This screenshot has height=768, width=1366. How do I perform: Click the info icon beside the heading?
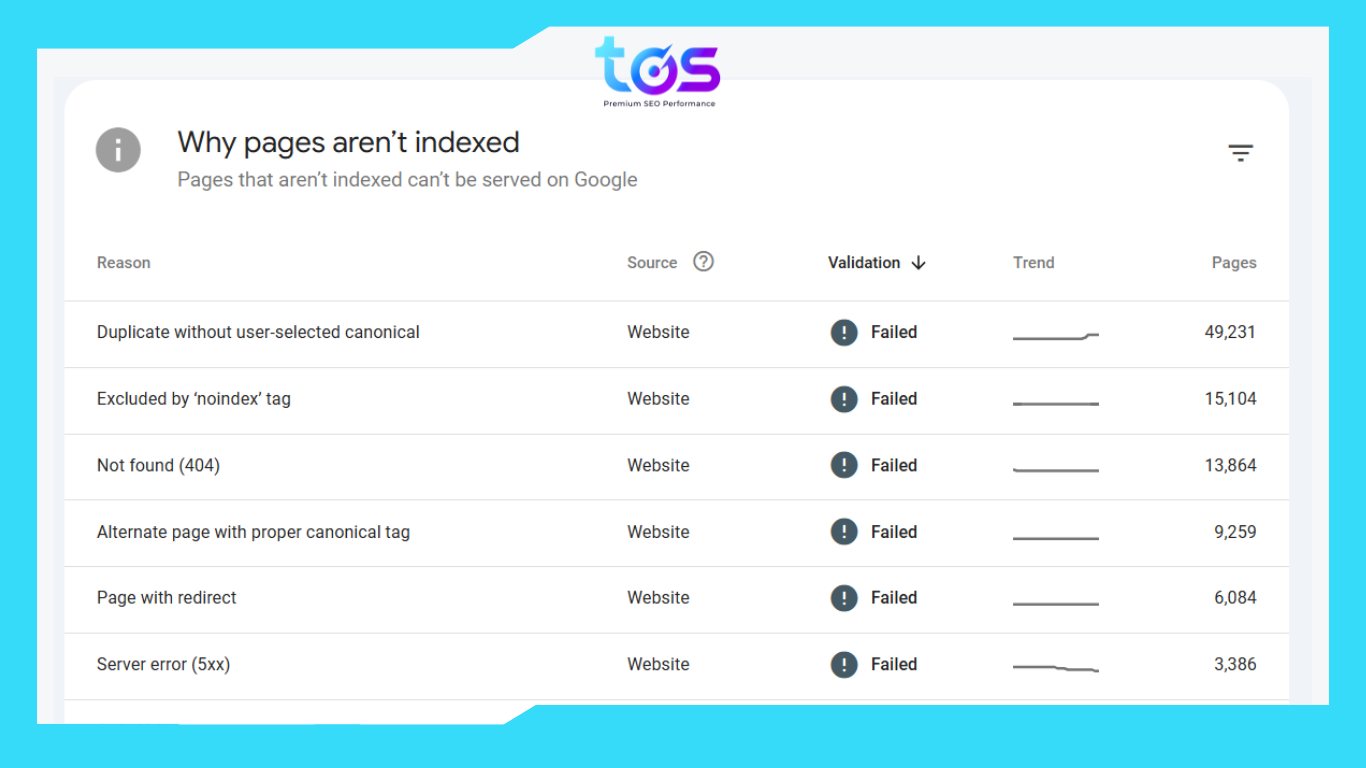(x=118, y=151)
